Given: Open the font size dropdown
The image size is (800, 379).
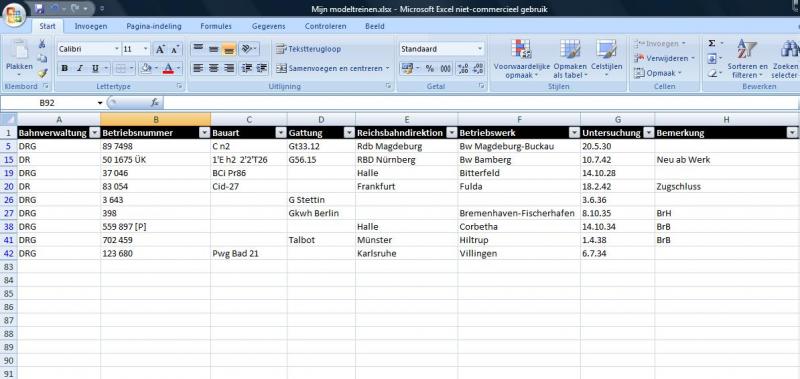Looking at the screenshot, I should (x=146, y=49).
